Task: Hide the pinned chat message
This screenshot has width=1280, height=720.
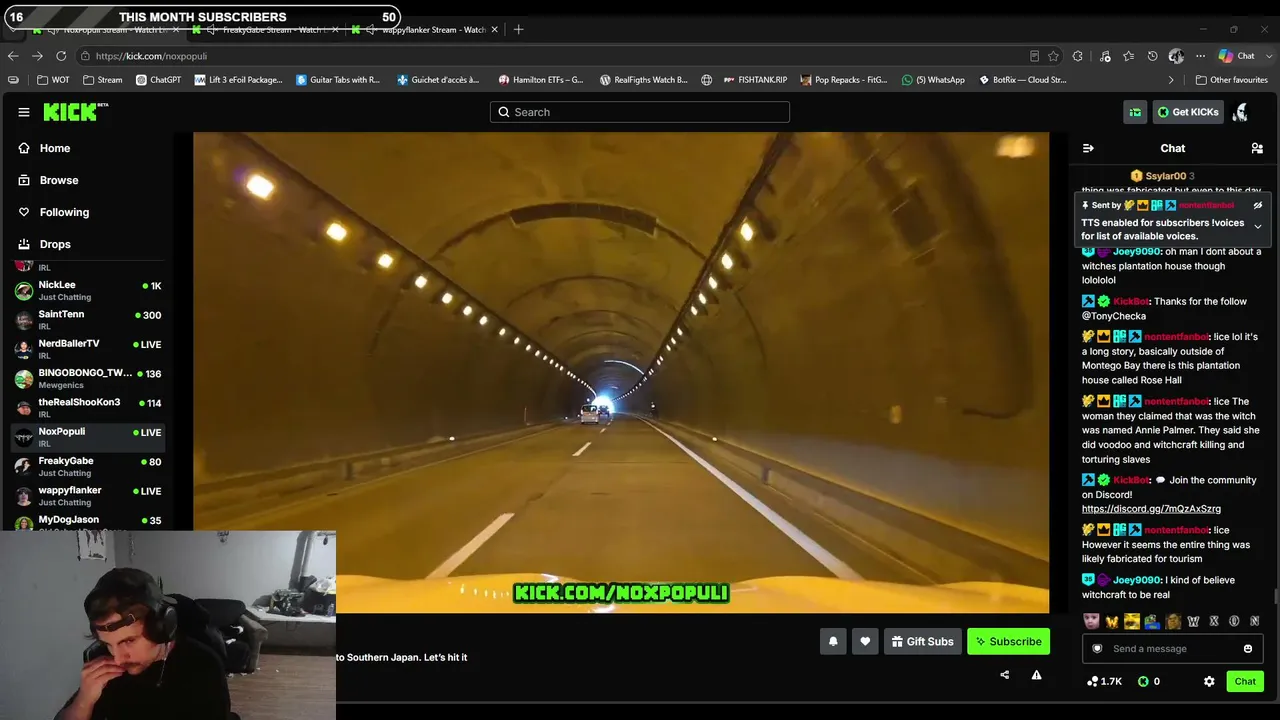Action: pyautogui.click(x=1258, y=205)
